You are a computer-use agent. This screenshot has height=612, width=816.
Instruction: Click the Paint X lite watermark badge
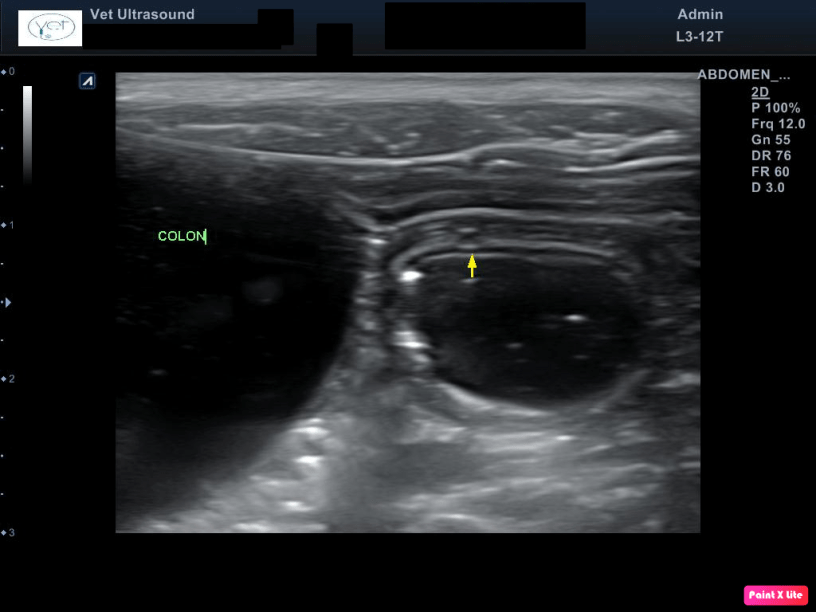[x=775, y=595]
